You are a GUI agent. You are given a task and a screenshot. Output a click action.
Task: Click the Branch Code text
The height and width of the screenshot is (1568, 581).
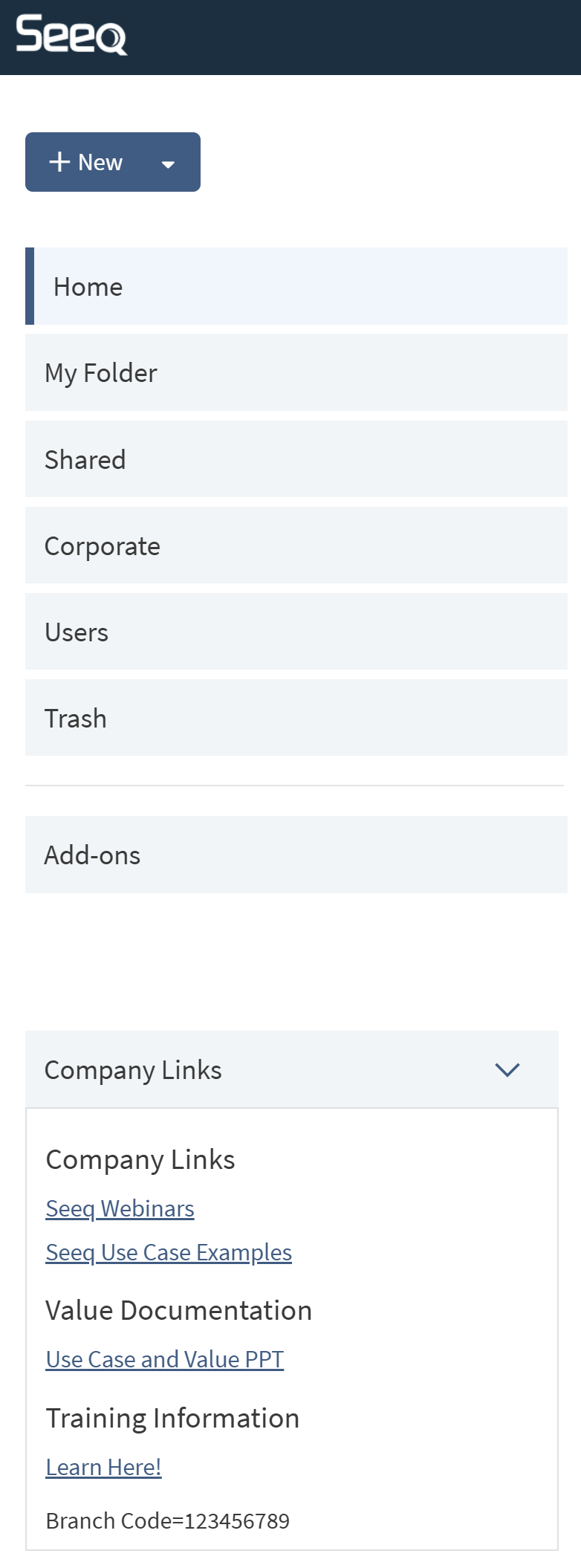168,1521
